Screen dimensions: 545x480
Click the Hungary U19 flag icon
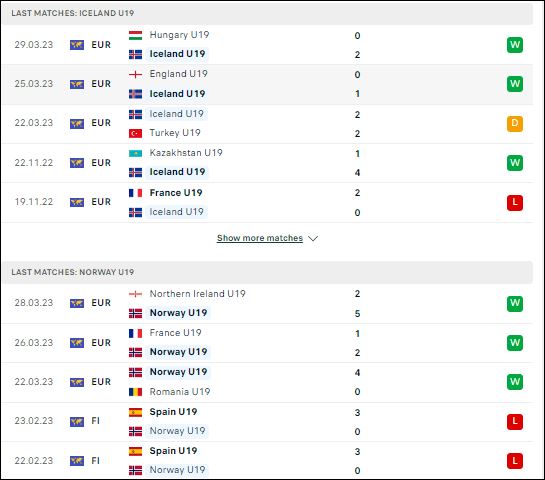point(135,35)
